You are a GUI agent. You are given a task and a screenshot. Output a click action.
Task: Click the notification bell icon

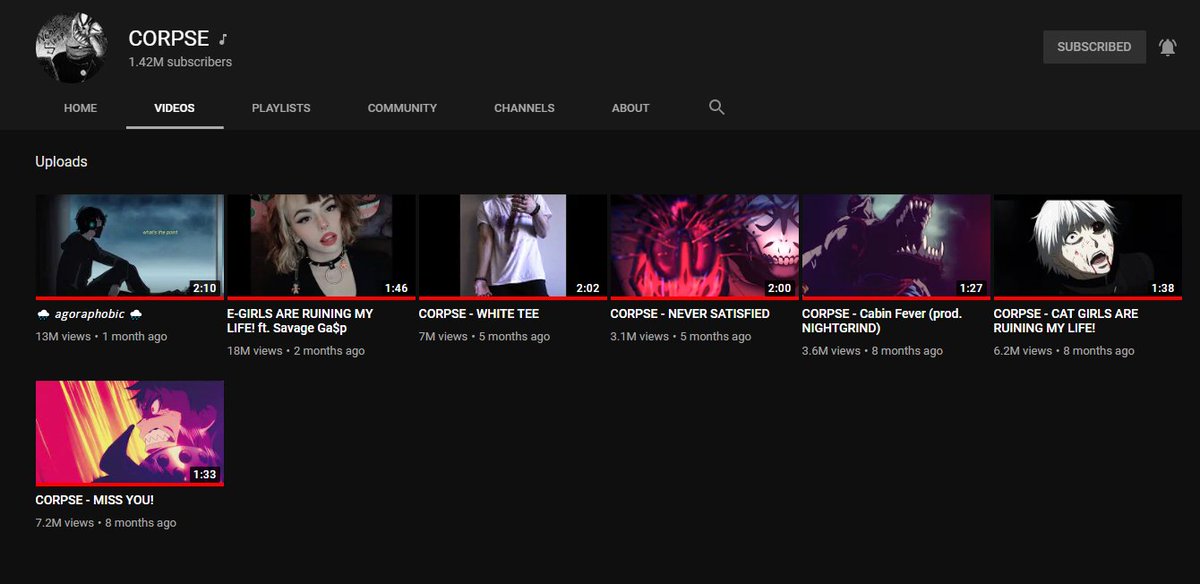[x=1167, y=47]
